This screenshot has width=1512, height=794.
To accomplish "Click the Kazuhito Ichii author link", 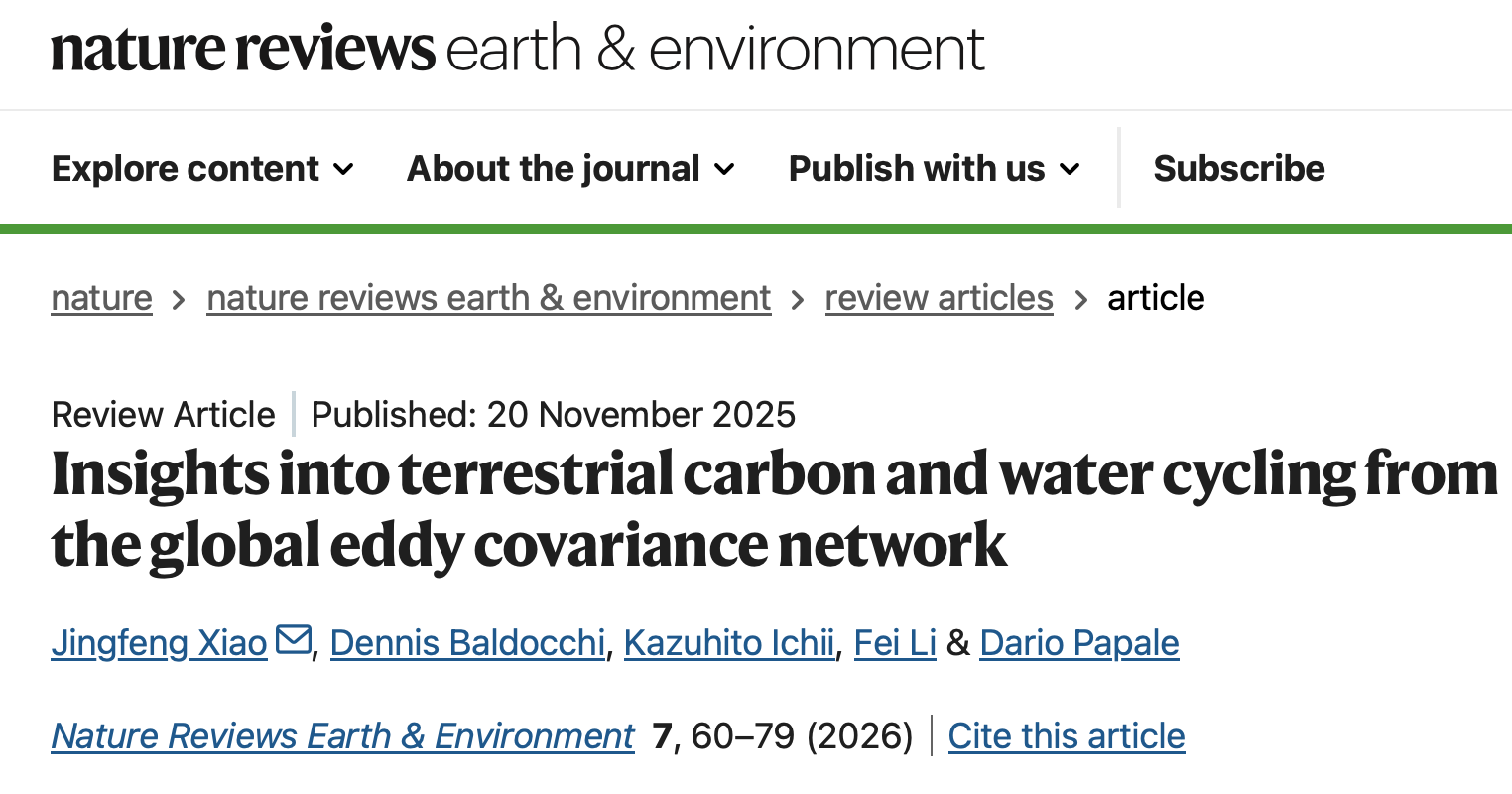I will point(728,643).
